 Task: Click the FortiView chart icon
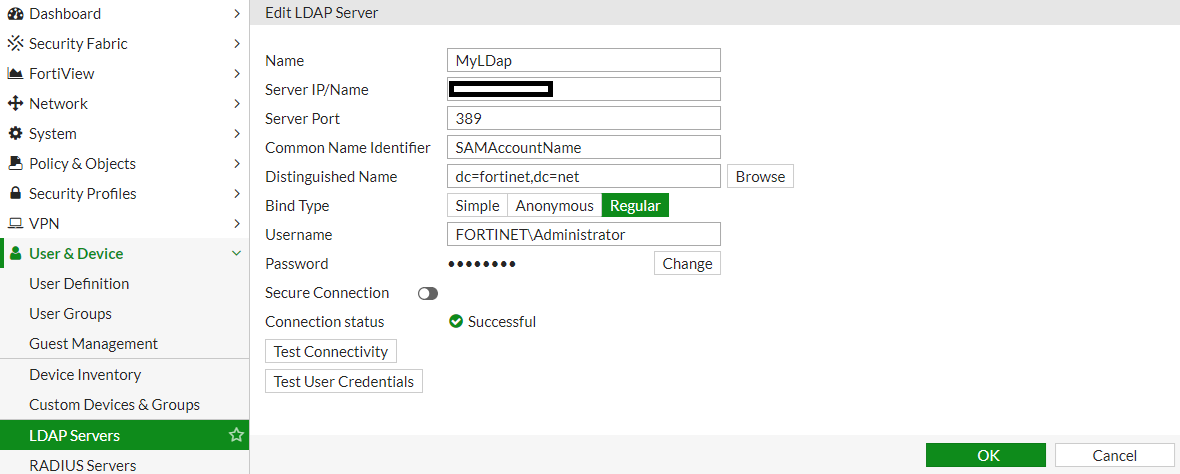click(15, 74)
